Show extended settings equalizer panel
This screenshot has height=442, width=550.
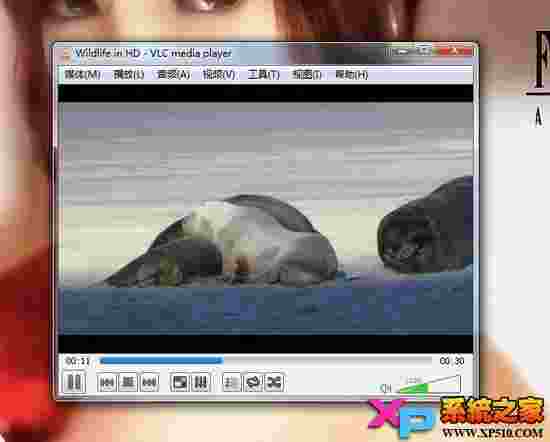point(201,382)
